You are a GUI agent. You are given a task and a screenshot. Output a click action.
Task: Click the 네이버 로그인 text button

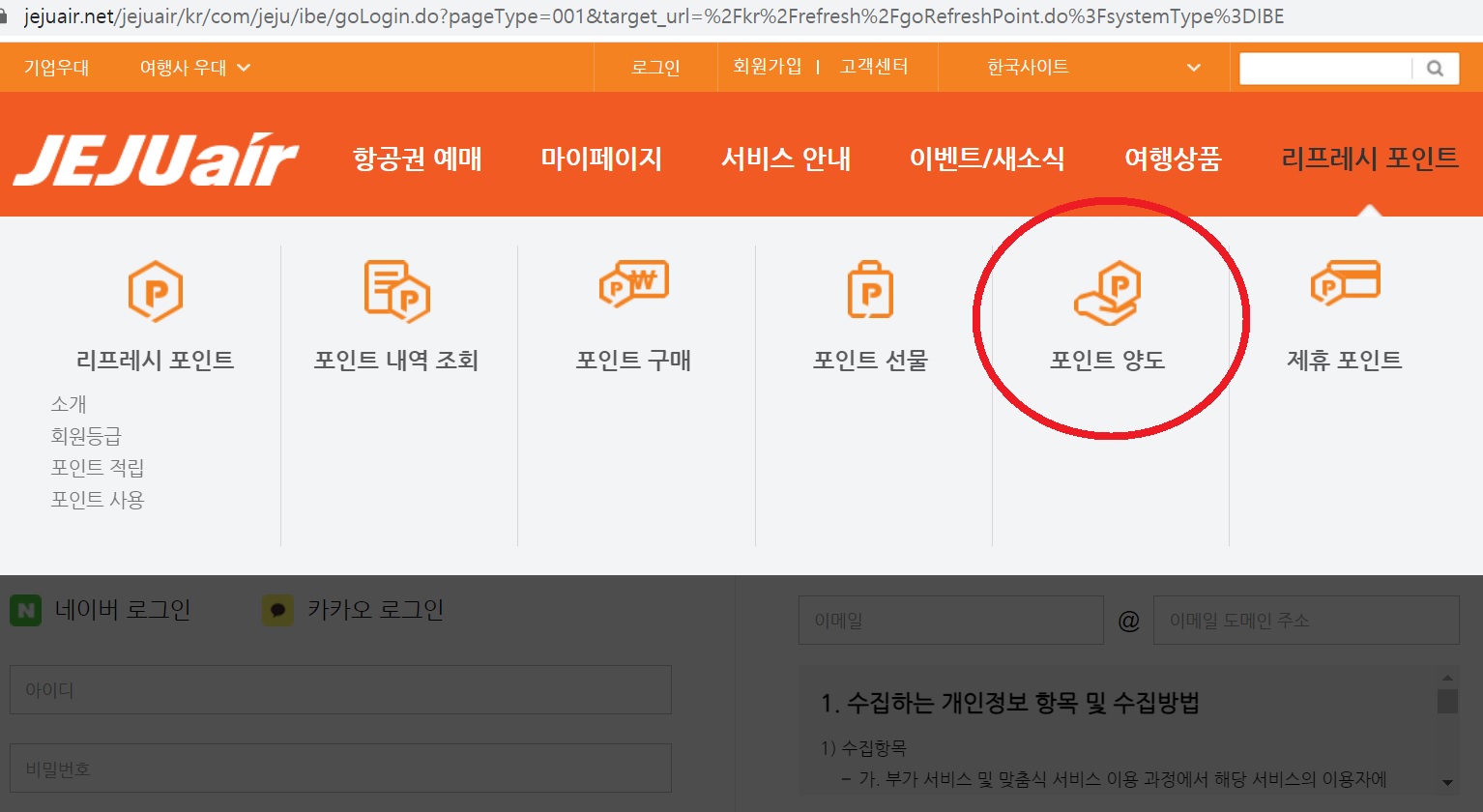pyautogui.click(x=123, y=610)
